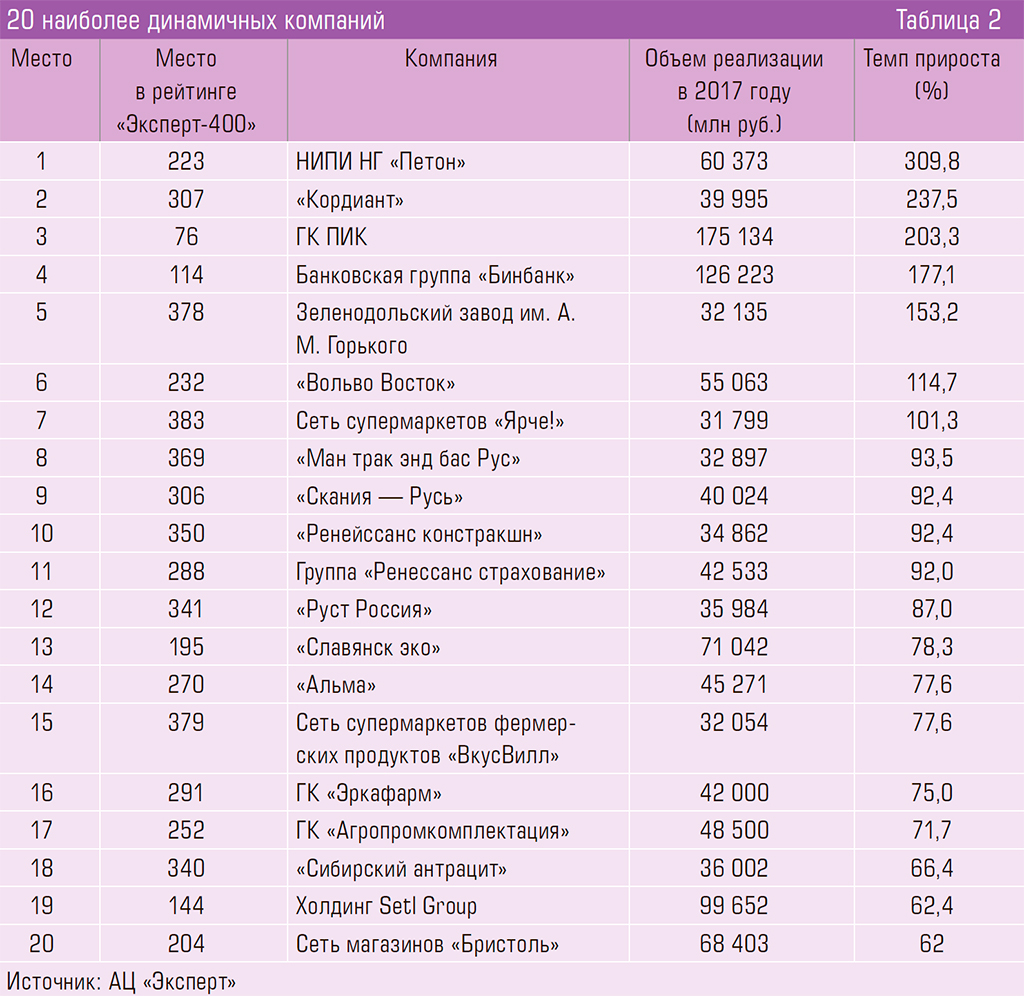
Task: Click the sales value '99 652'
Action: pyautogui.click(x=734, y=907)
